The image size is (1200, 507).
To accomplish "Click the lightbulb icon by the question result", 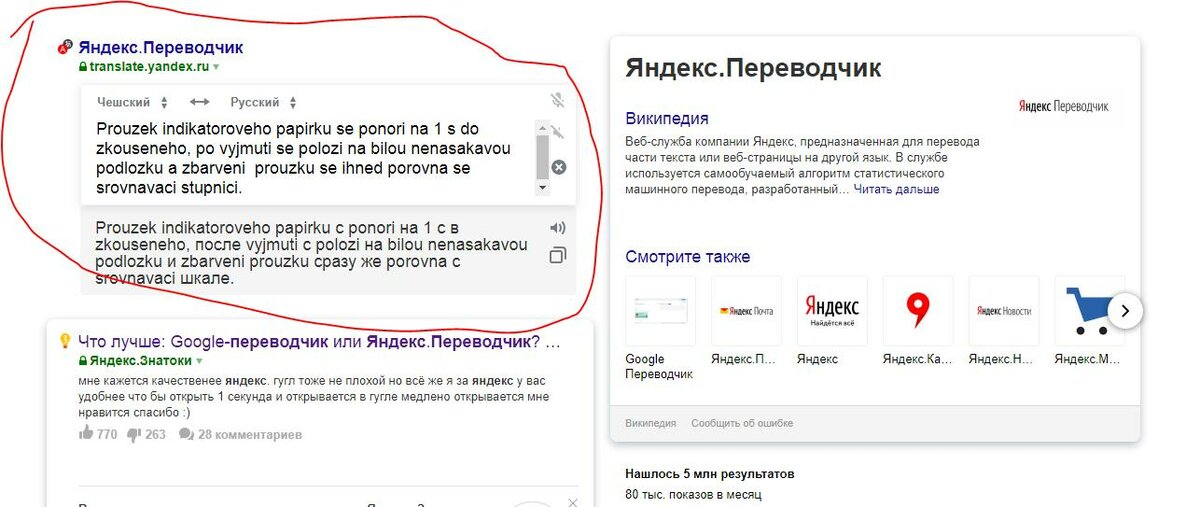I will tap(66, 340).
